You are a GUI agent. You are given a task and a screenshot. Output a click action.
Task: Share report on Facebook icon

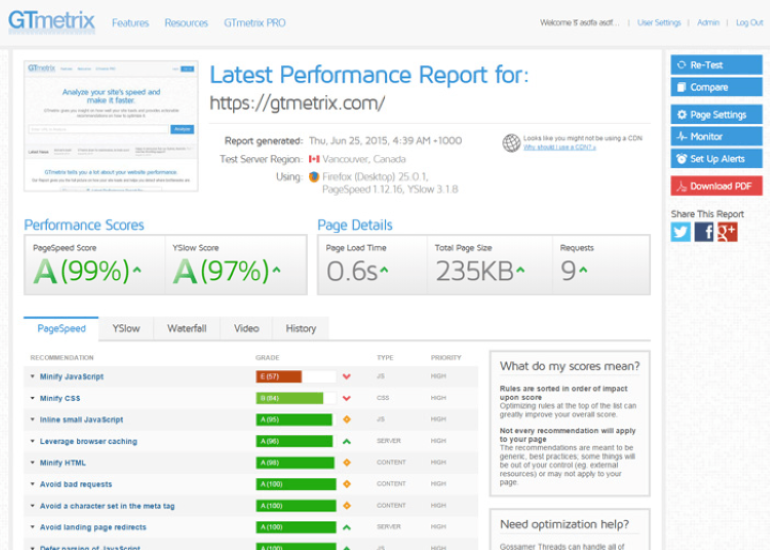pos(704,232)
